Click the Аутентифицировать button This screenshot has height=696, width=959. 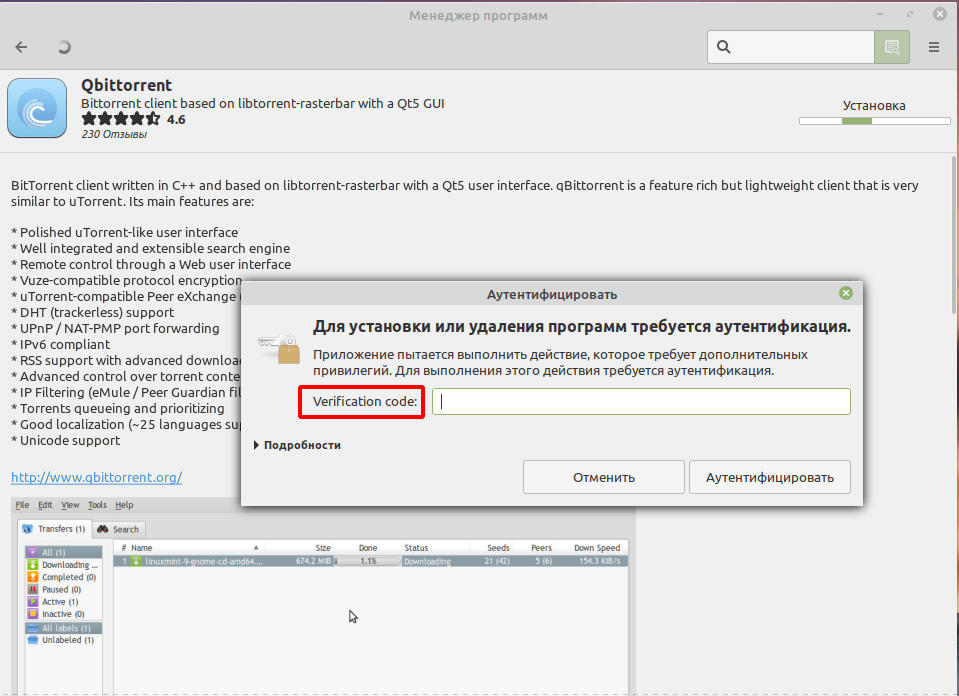[769, 477]
